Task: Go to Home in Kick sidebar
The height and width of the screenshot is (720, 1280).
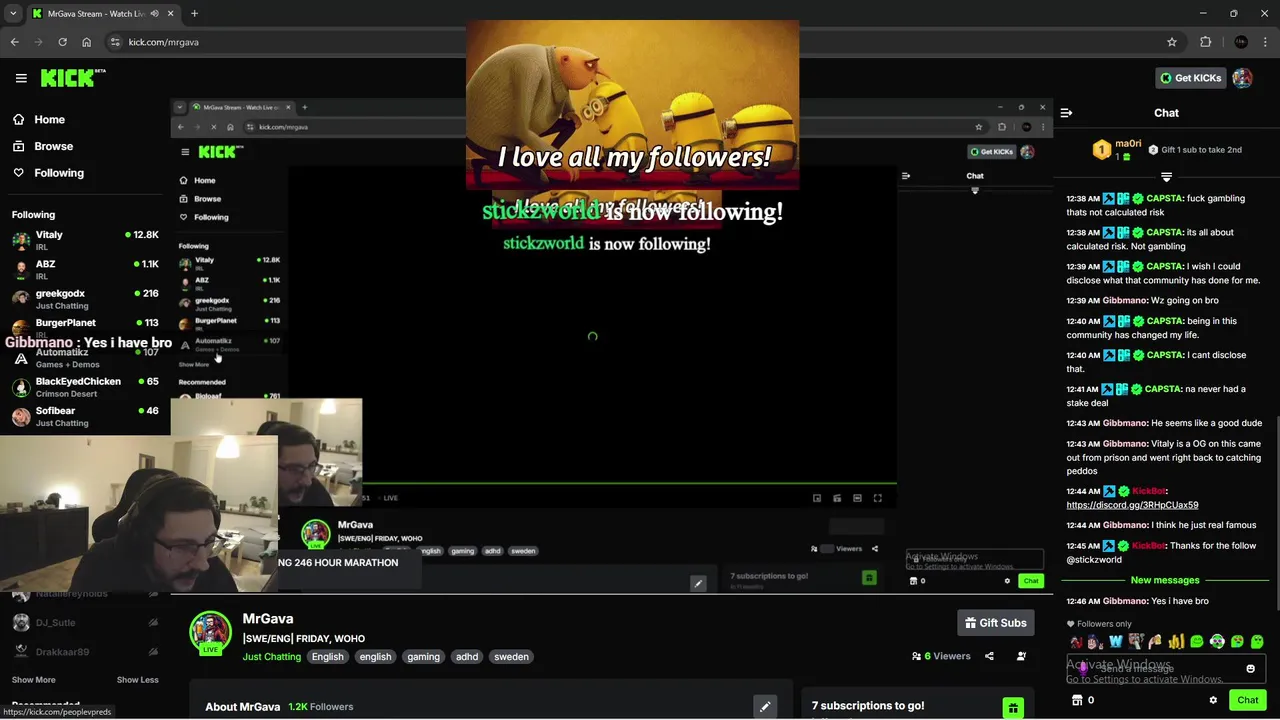Action: [x=49, y=120]
